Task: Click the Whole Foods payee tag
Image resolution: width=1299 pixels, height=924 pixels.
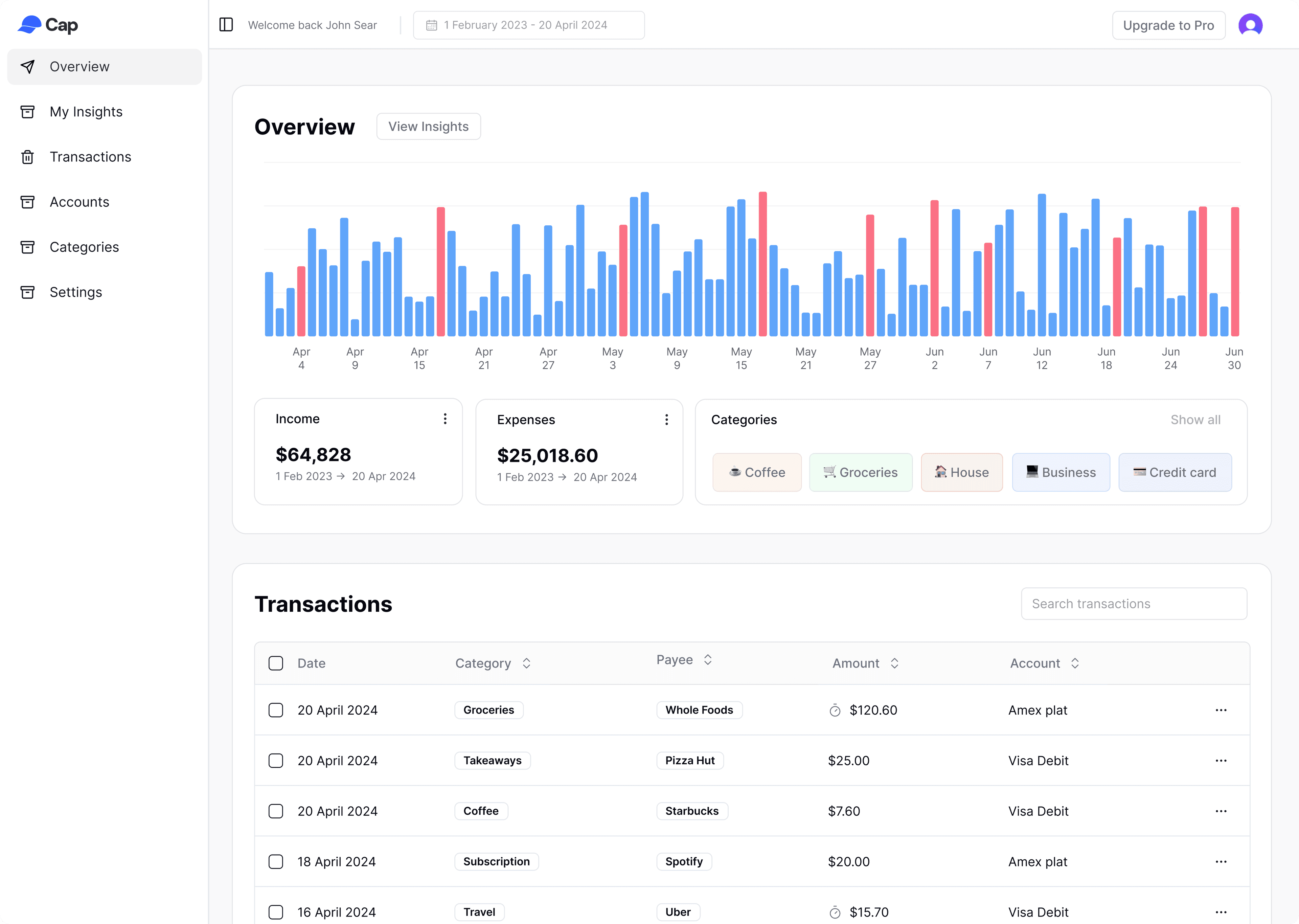Action: click(x=699, y=710)
